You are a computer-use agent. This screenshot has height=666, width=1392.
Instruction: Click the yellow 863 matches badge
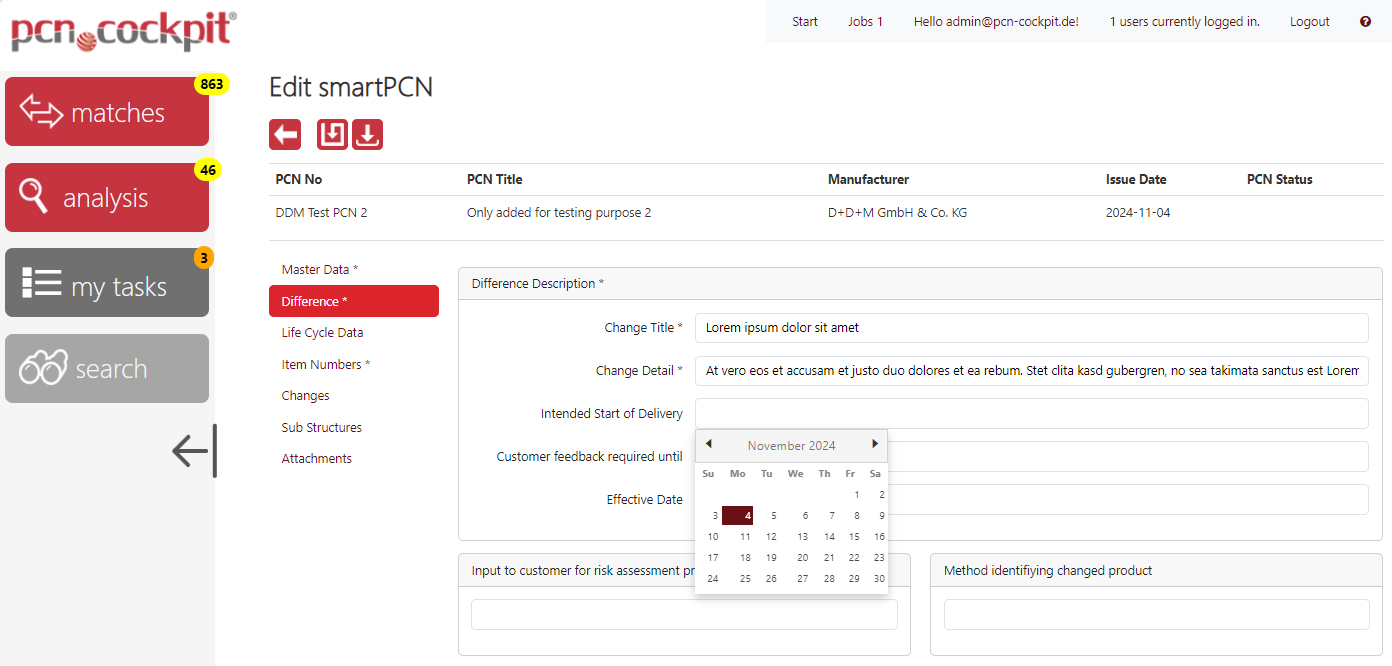pos(210,84)
